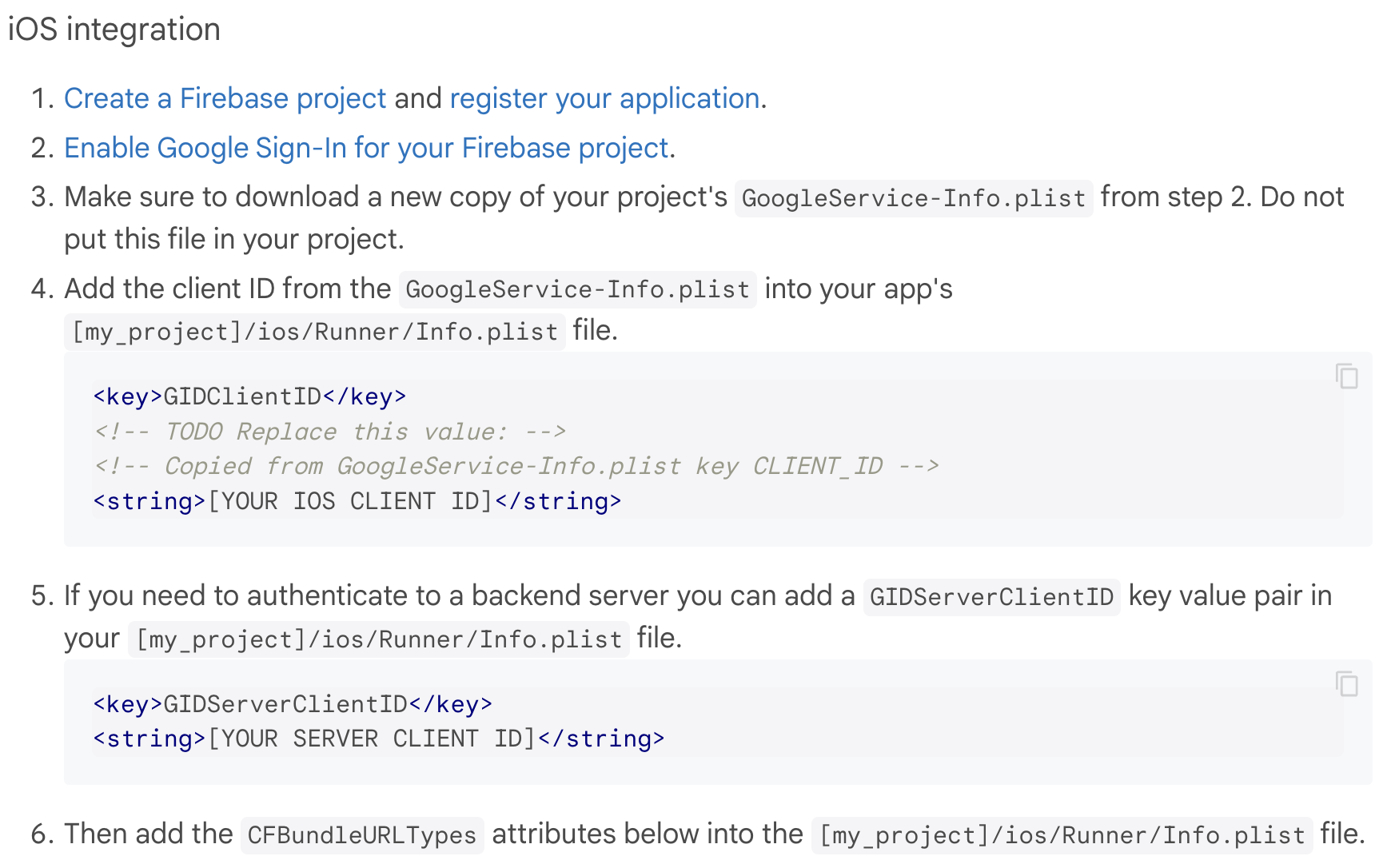Select the GoogleService-Info.plist inline code in step 3

(912, 197)
